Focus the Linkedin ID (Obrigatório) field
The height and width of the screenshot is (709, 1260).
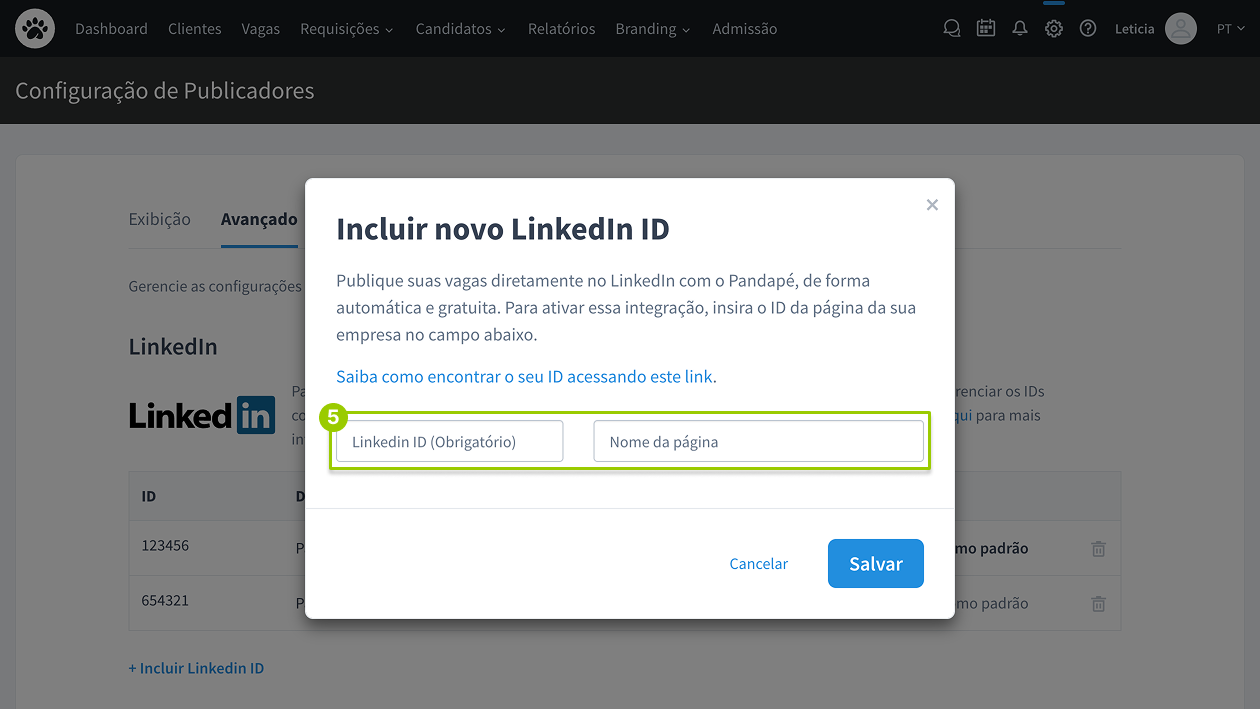coord(449,442)
